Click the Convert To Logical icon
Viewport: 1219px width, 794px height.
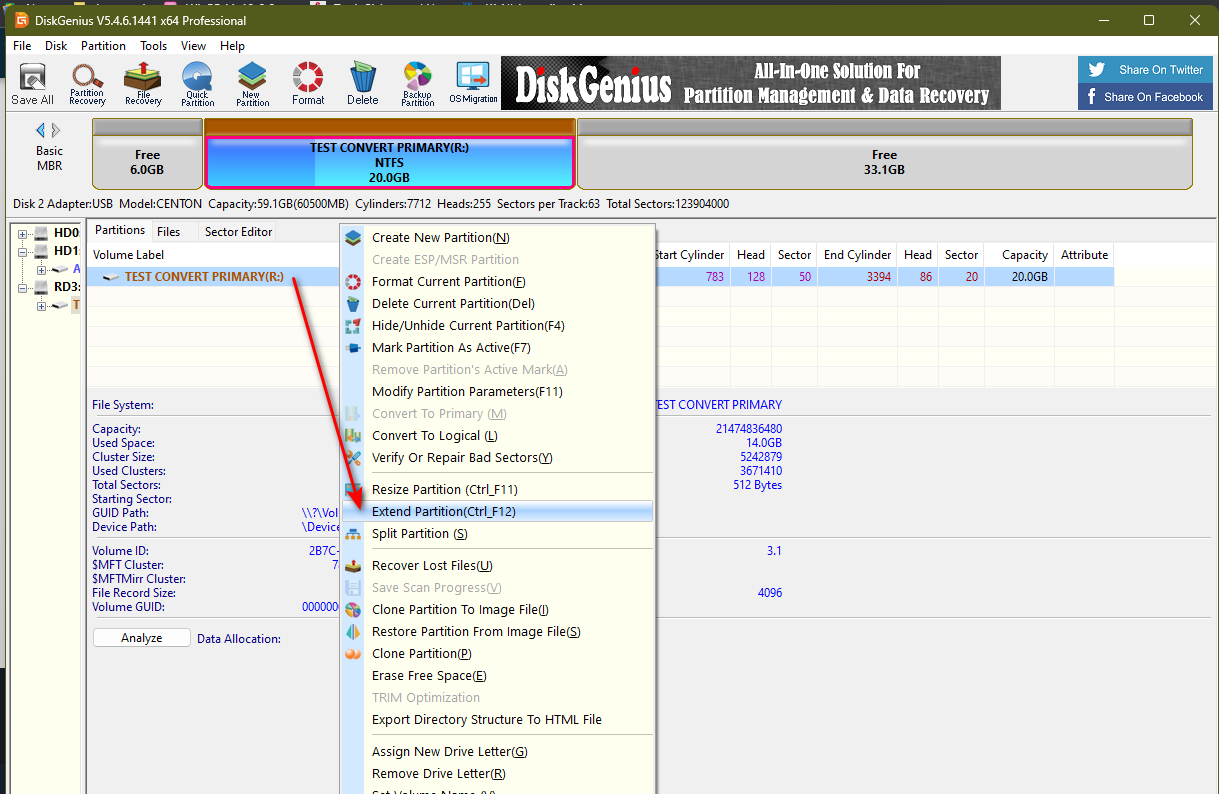pyautogui.click(x=352, y=436)
